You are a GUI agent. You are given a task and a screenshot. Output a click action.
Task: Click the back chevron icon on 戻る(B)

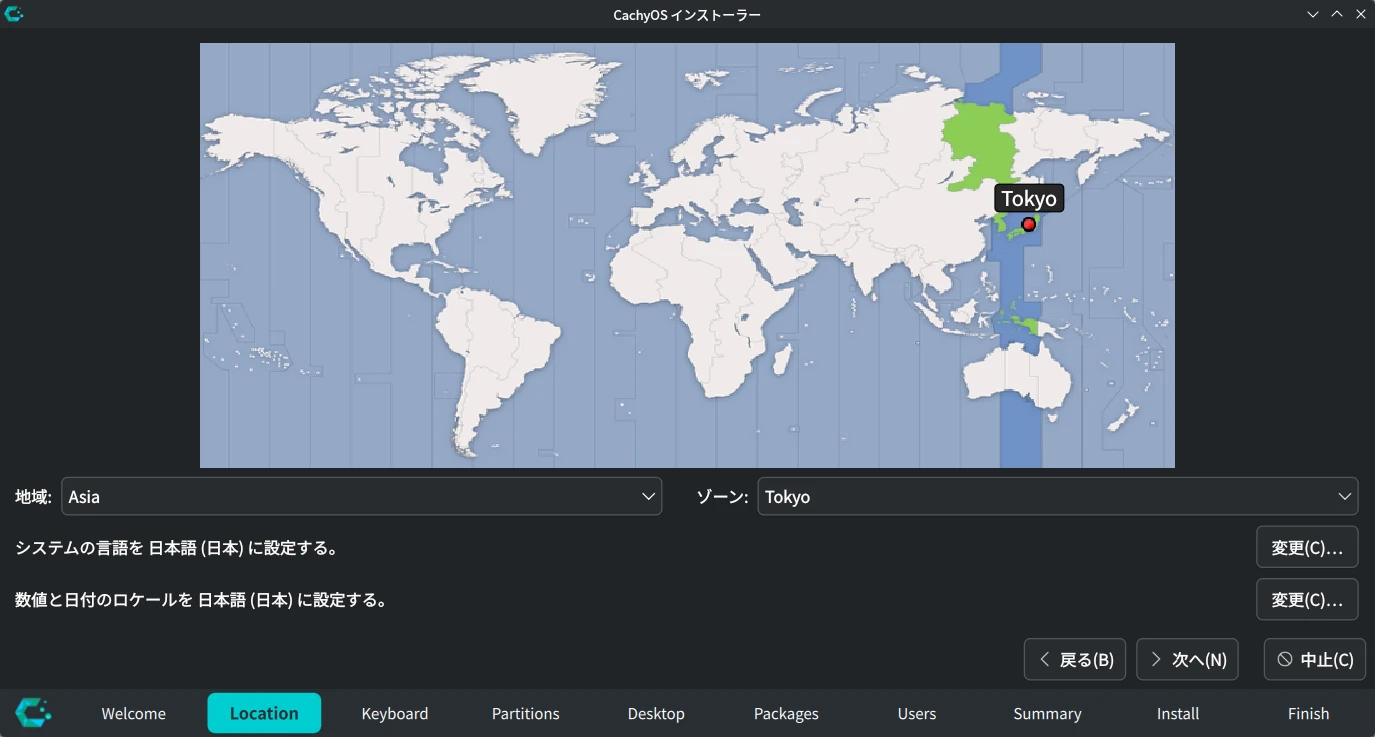(x=1045, y=660)
